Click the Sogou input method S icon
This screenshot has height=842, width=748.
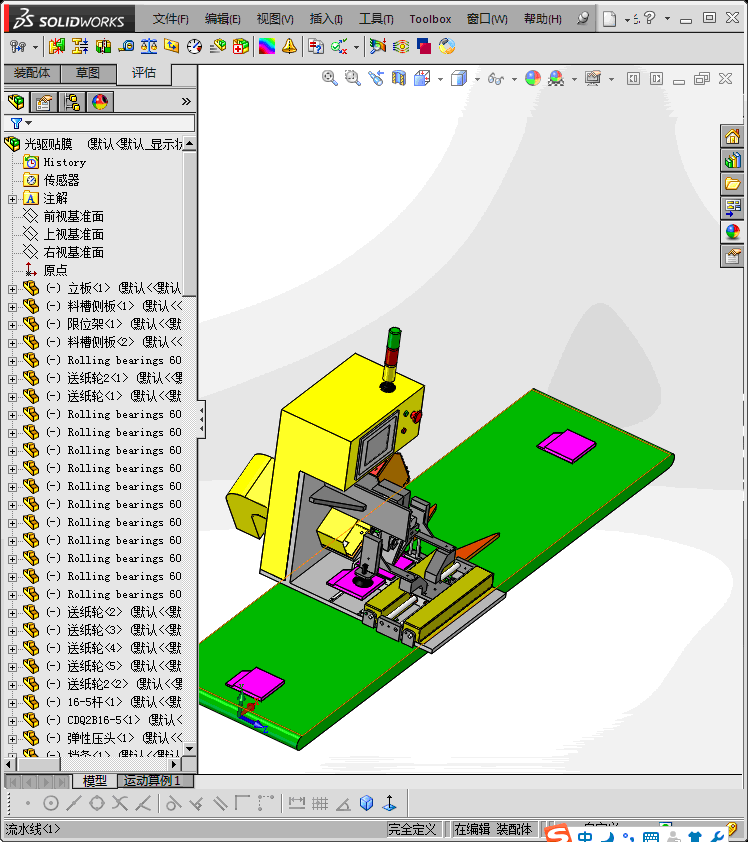point(558,833)
